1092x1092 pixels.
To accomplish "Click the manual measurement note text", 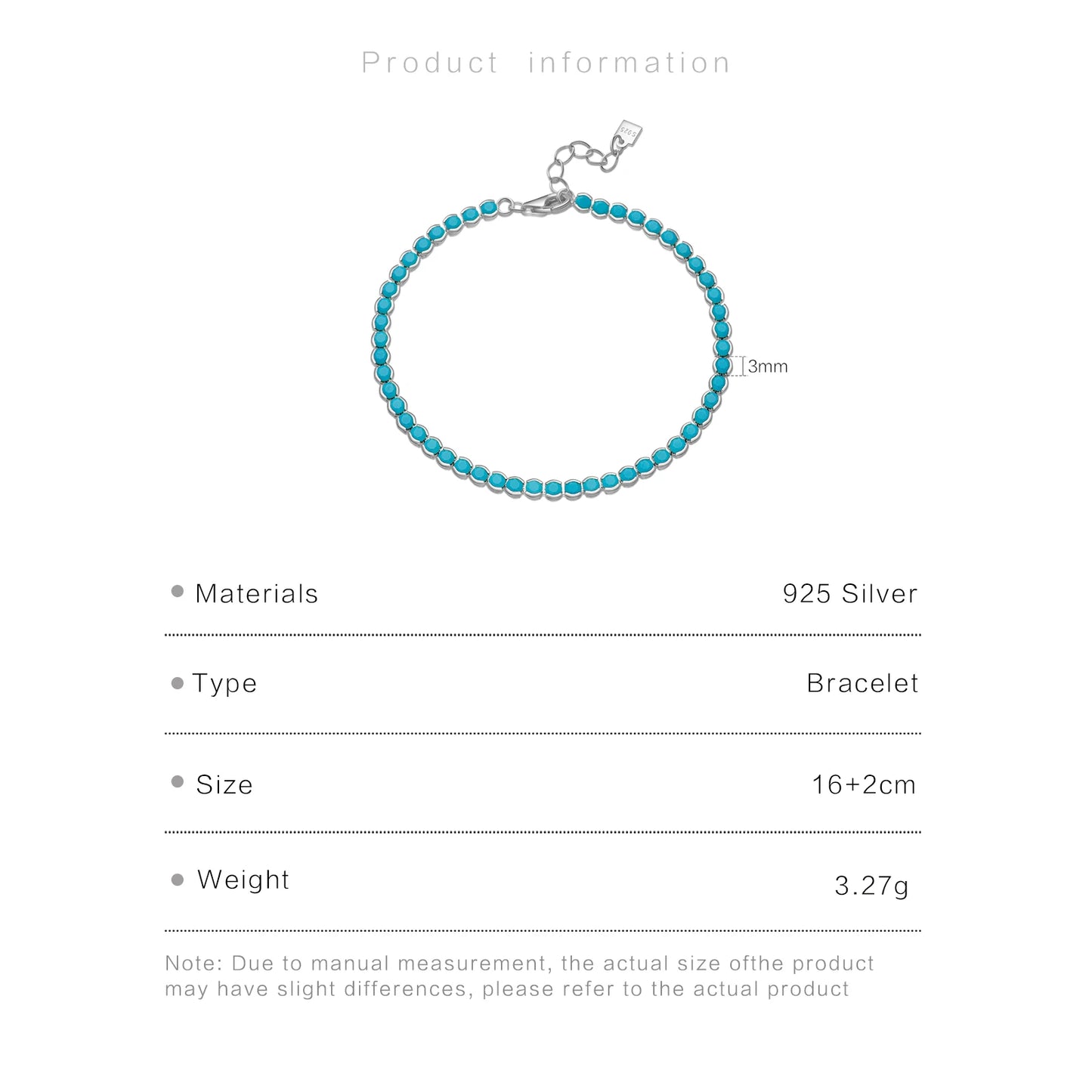I will pyautogui.click(x=519, y=976).
